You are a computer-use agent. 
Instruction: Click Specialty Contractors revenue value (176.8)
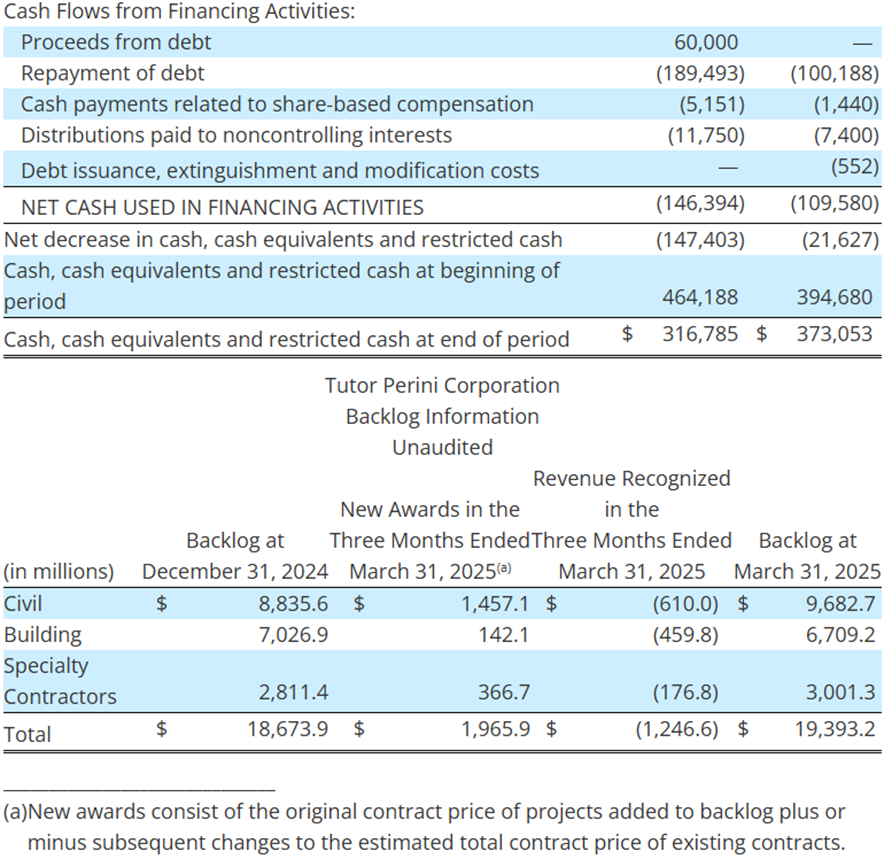686,692
